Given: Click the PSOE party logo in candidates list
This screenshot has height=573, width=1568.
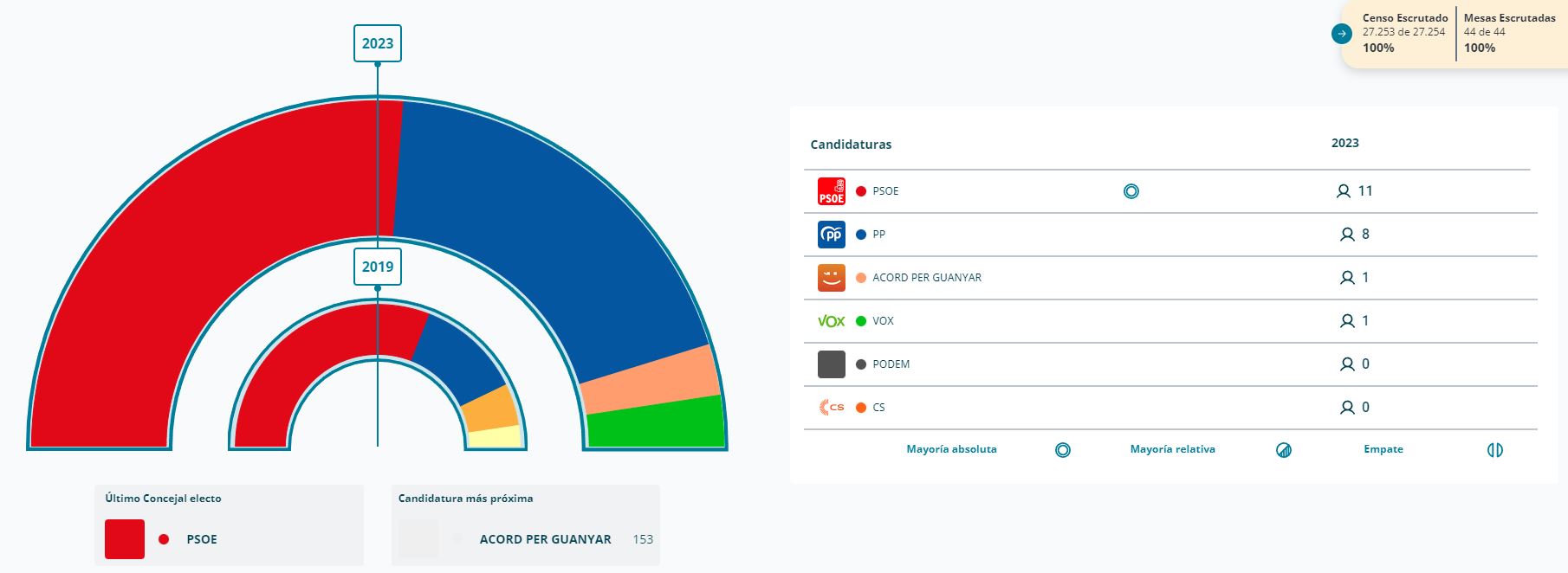Looking at the screenshot, I should point(831,191).
